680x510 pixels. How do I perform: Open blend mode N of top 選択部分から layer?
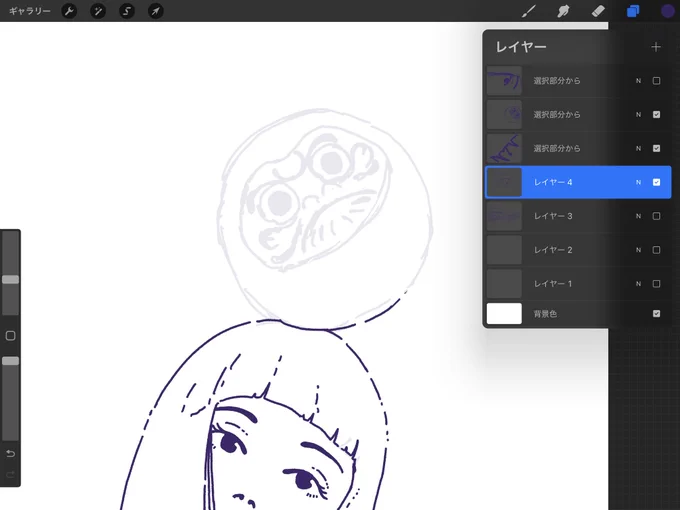(x=638, y=81)
